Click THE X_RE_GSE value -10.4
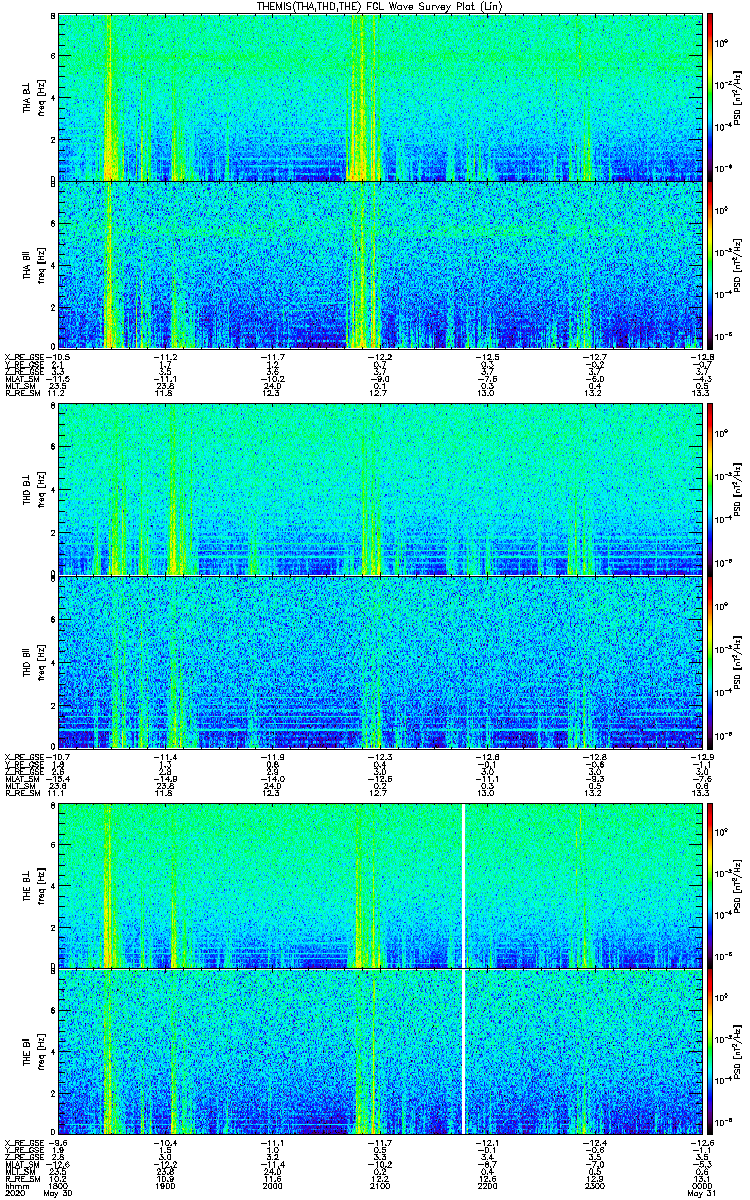The height and width of the screenshot is (1200, 750). click(x=165, y=1142)
